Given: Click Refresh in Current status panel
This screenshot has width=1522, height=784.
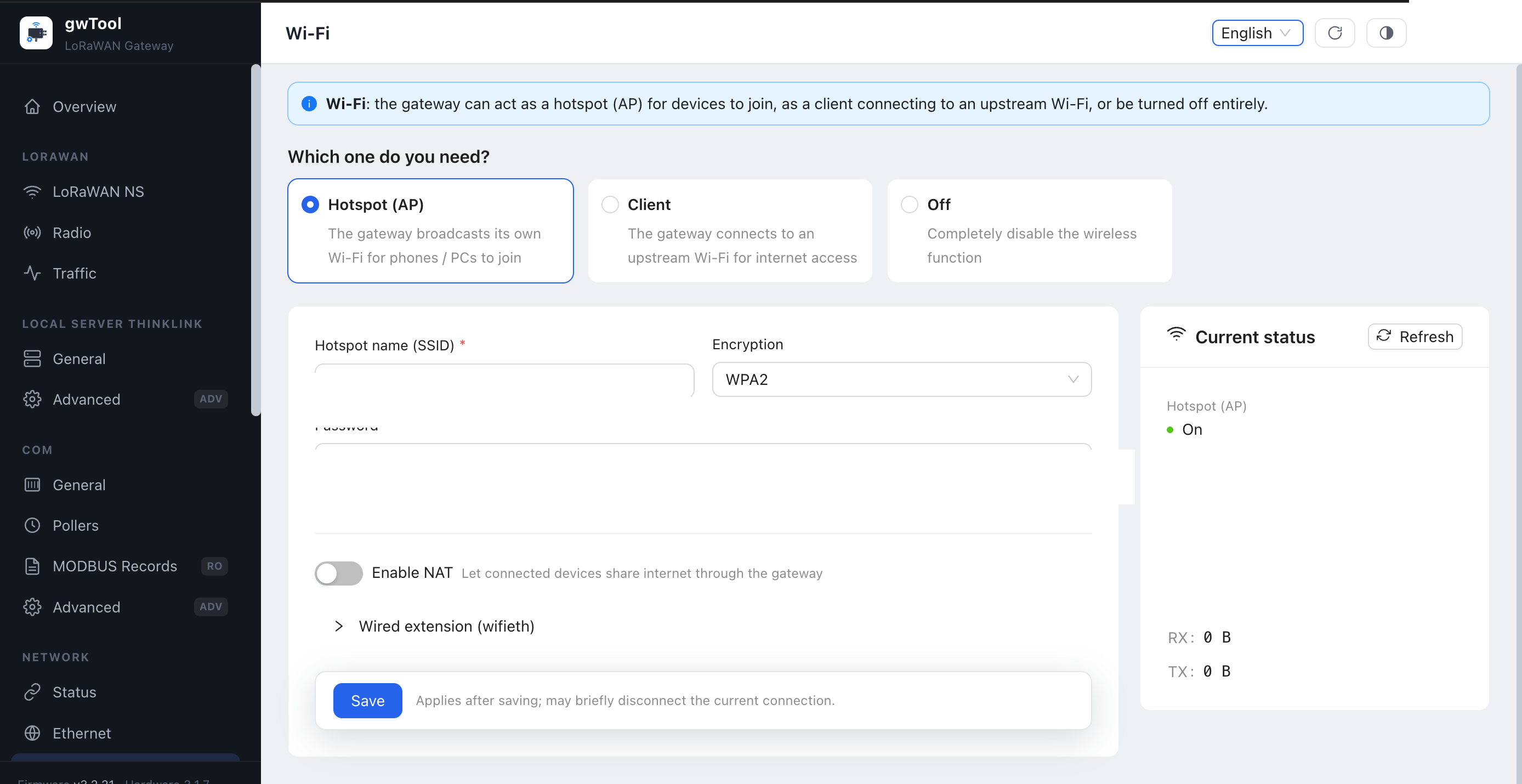Looking at the screenshot, I should pos(1415,337).
